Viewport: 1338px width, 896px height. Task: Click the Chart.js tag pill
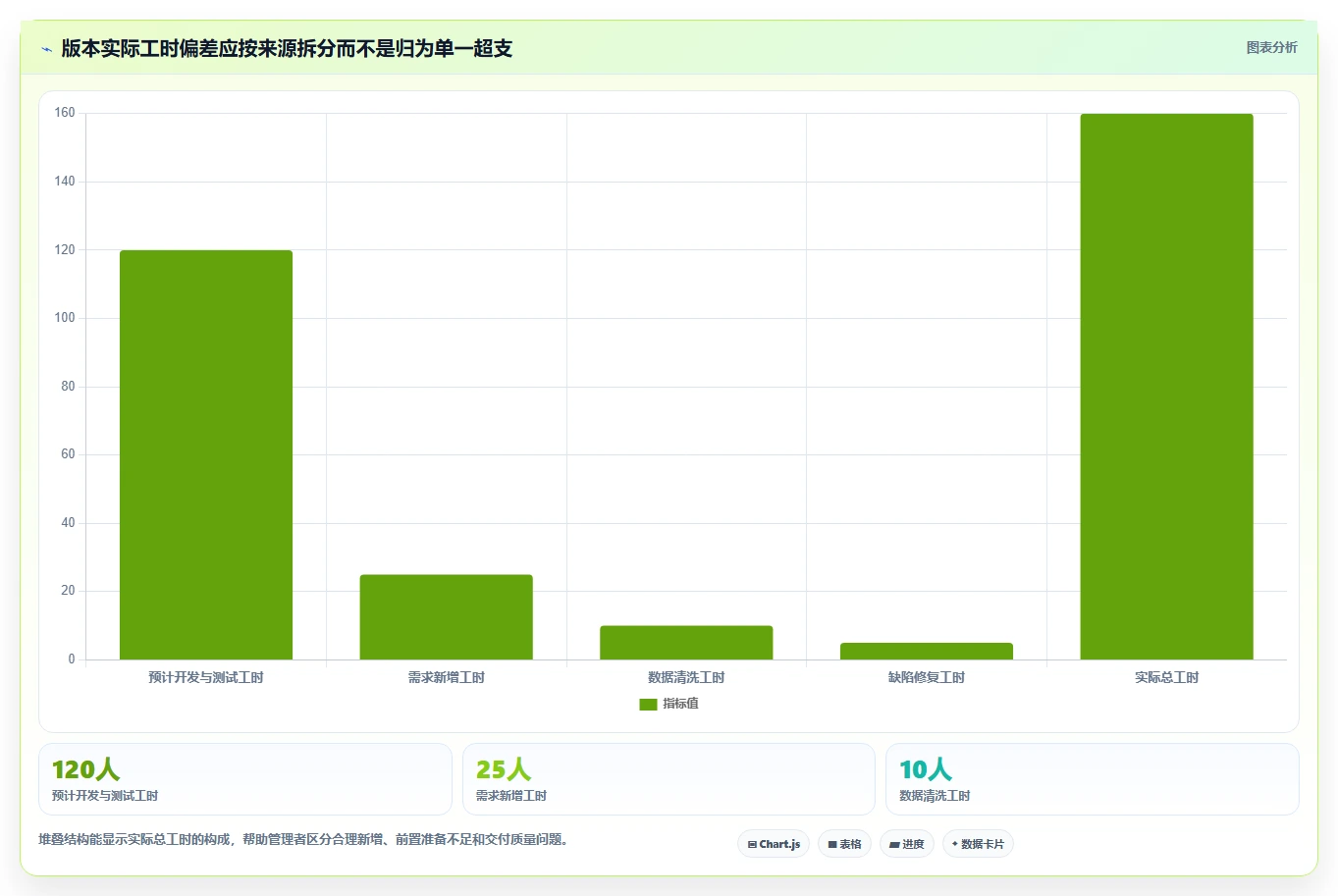click(774, 844)
